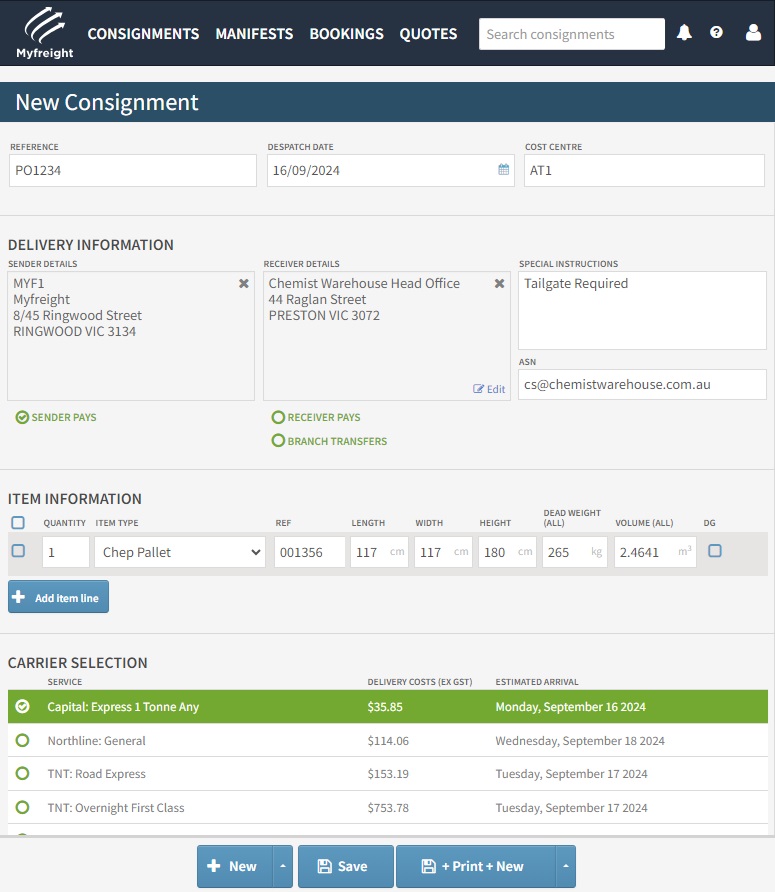The image size is (775, 892).
Task: Open the Item Type dropdown Chep Pallet
Action: point(180,552)
